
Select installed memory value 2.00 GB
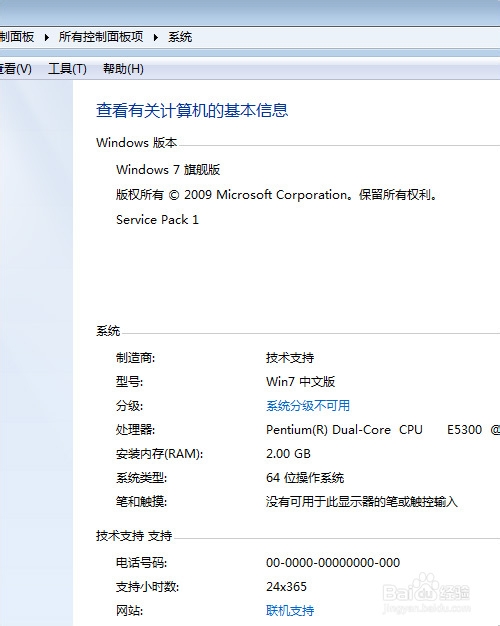[288, 454]
